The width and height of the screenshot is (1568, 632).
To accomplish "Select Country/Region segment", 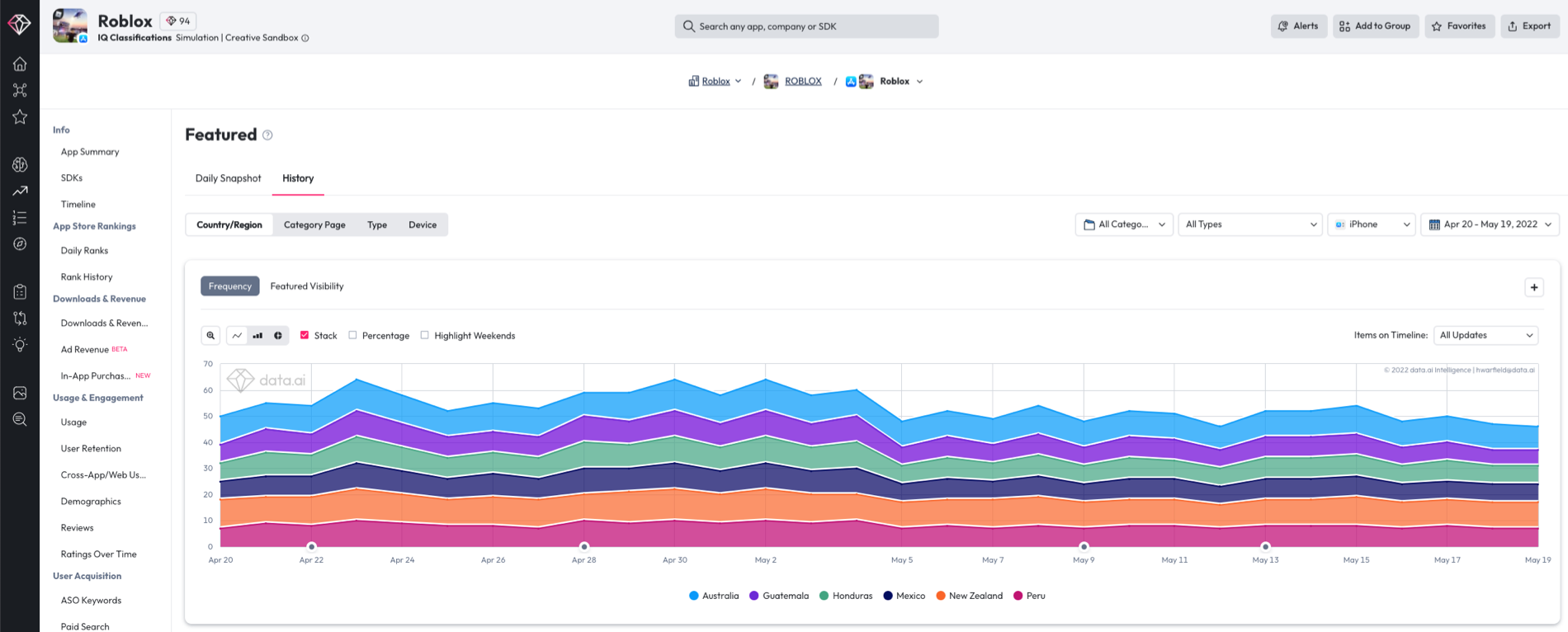I will coord(229,224).
